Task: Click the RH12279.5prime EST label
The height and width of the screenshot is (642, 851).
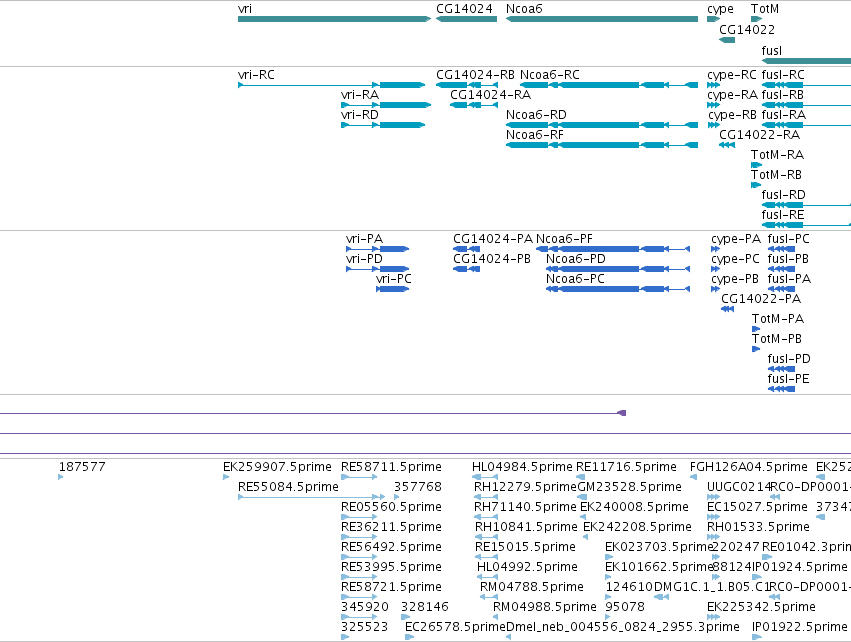Action: (x=525, y=487)
